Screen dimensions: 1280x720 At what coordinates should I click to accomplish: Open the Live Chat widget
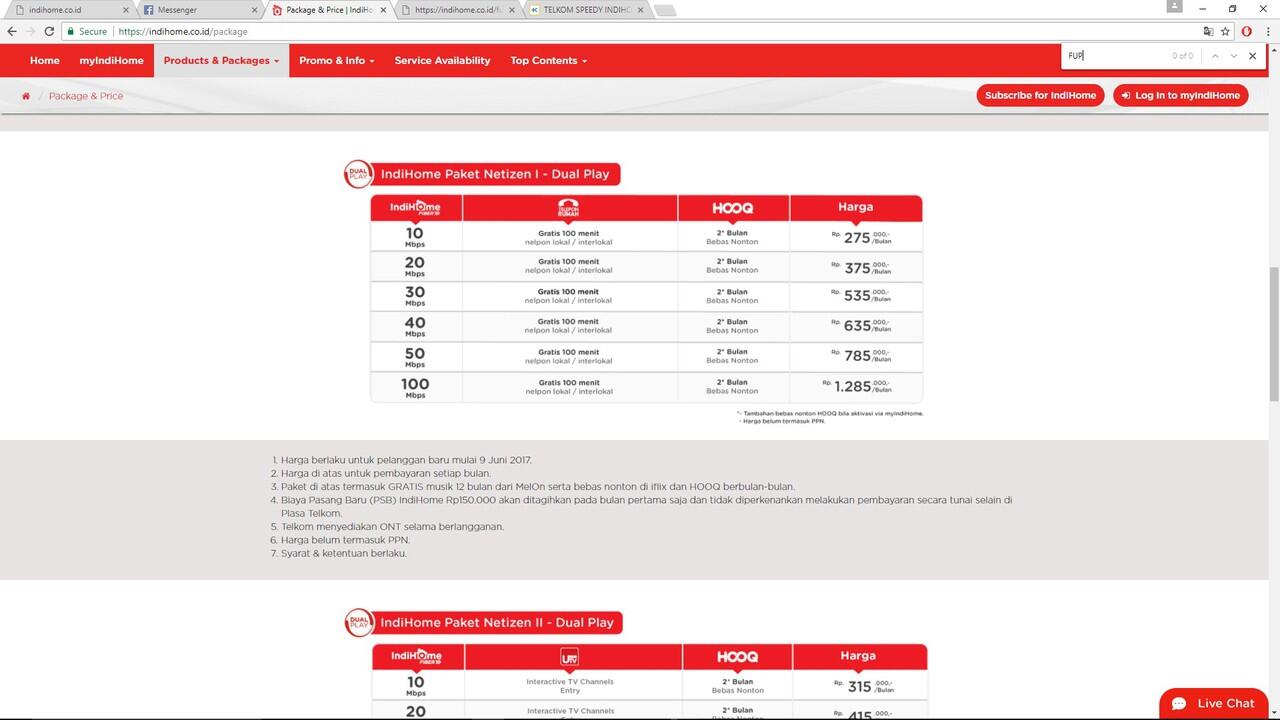point(1213,703)
